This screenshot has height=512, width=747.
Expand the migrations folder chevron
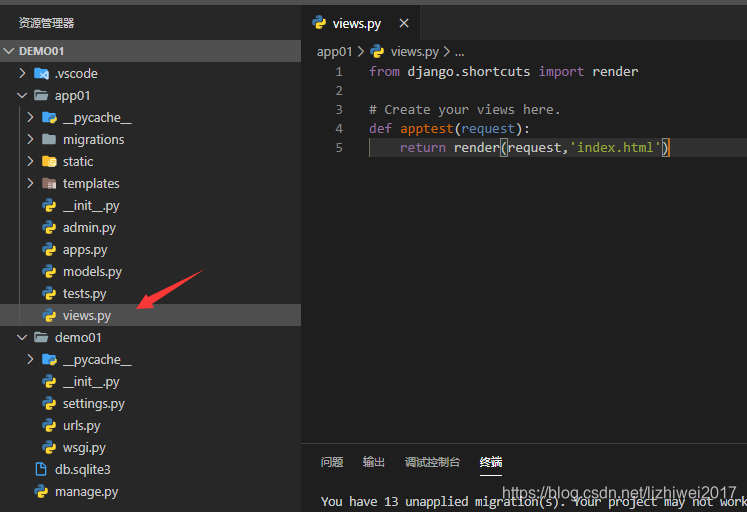coord(30,139)
